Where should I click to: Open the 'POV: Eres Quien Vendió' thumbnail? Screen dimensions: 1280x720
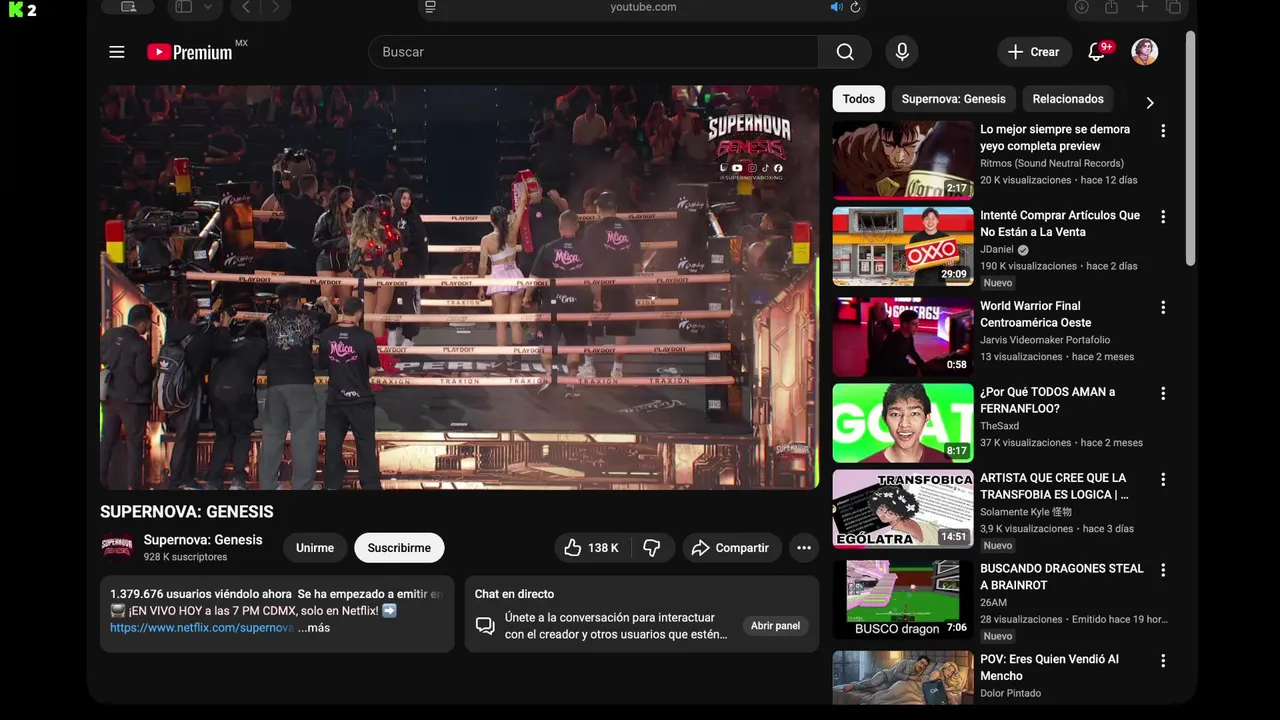coord(903,678)
